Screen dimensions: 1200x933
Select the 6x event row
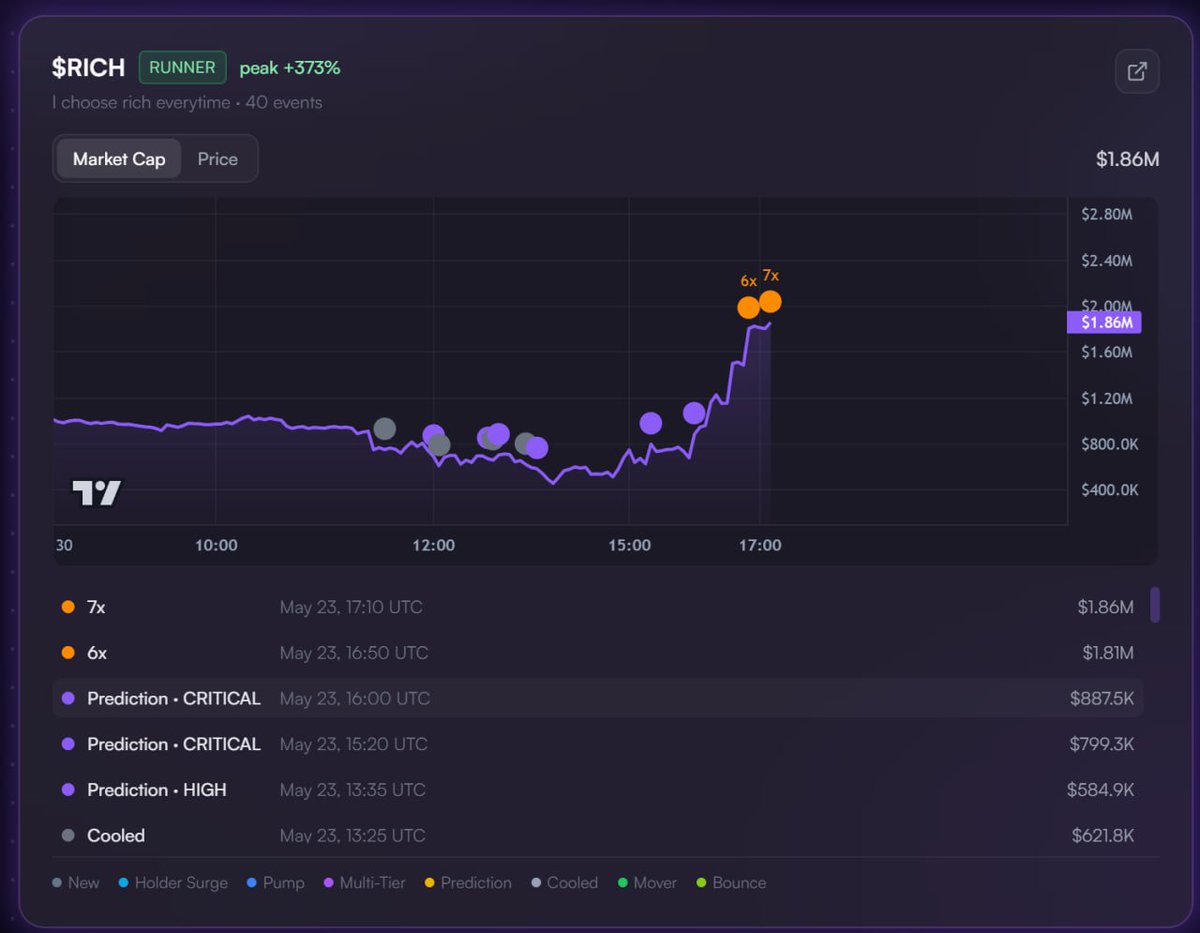point(598,653)
